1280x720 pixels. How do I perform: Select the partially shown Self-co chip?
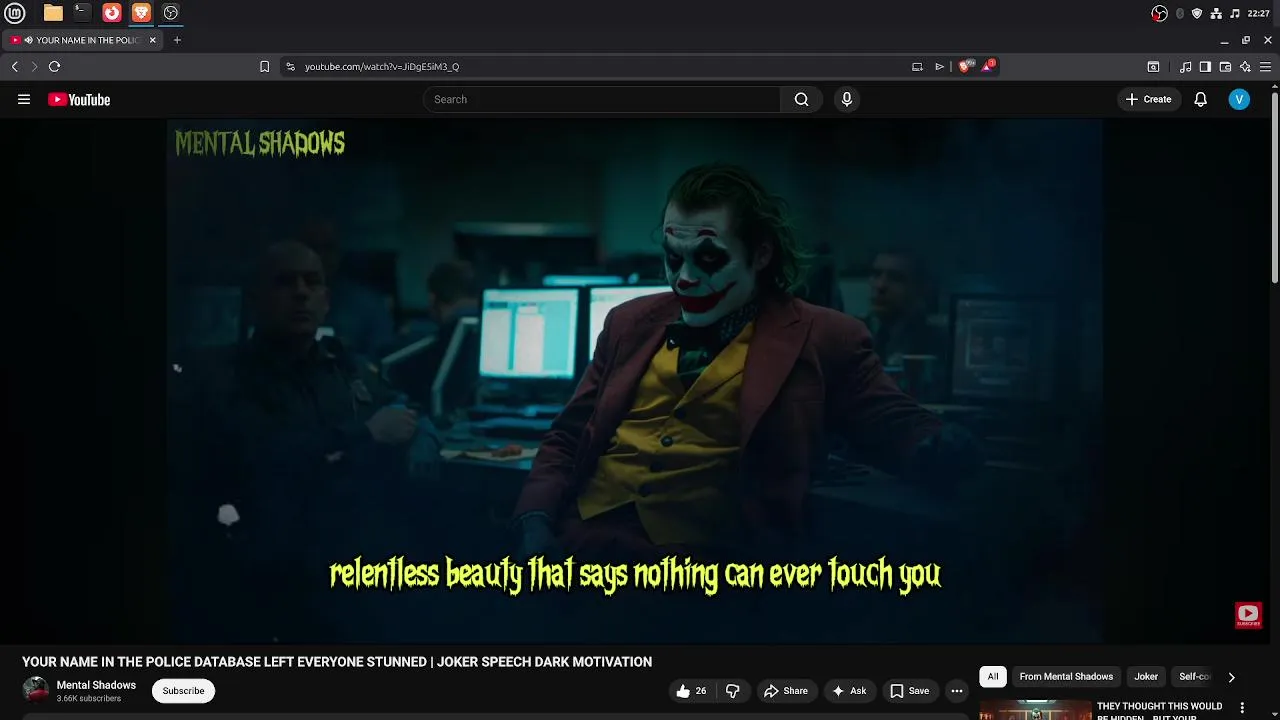[1194, 677]
